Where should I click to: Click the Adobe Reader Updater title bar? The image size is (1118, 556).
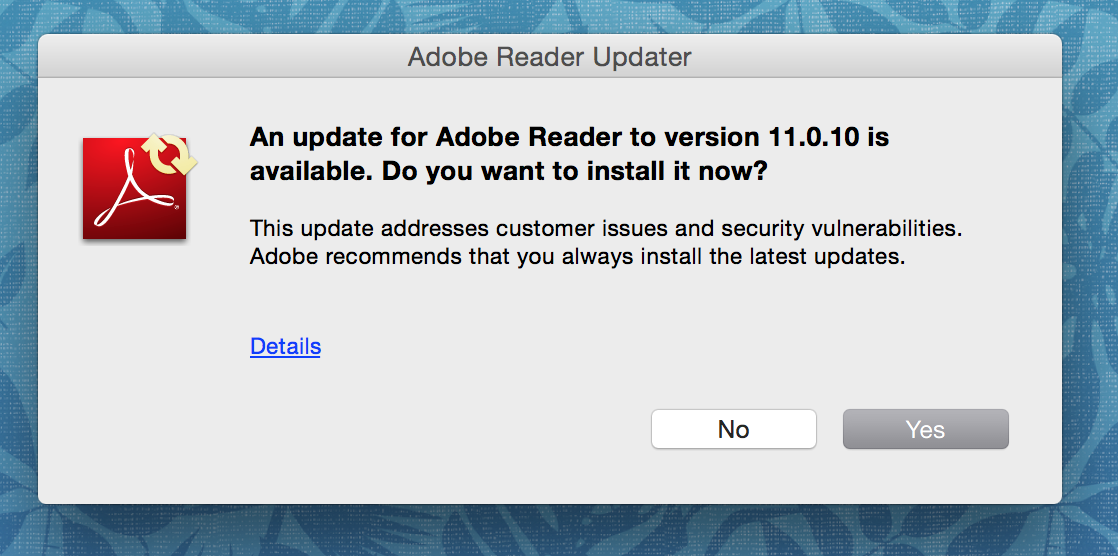550,56
